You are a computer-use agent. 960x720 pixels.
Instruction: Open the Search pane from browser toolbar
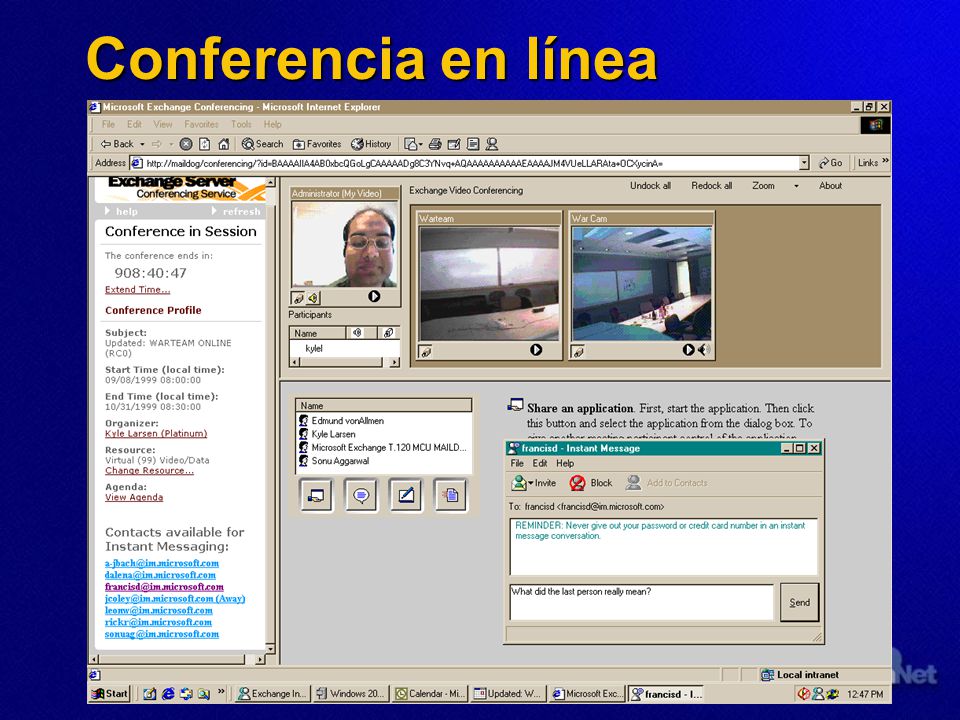click(x=263, y=144)
